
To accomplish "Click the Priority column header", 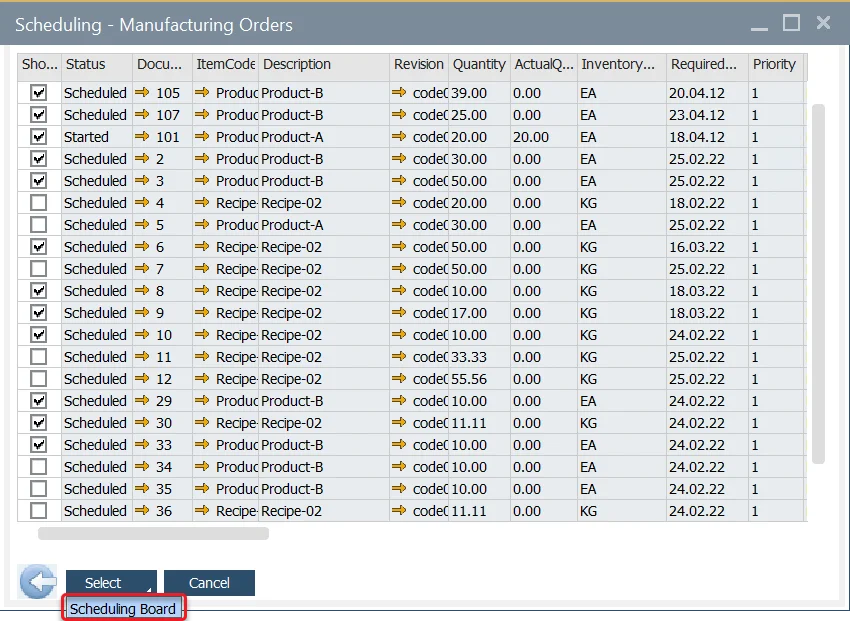I will tap(773, 66).
